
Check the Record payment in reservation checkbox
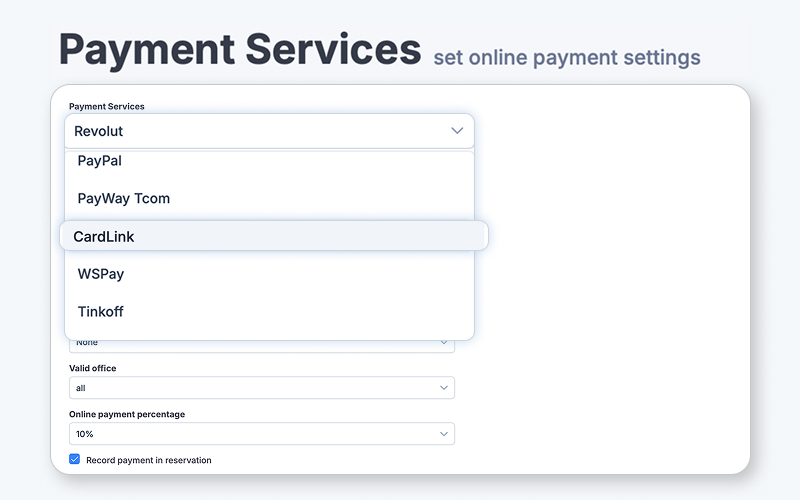pyautogui.click(x=75, y=460)
